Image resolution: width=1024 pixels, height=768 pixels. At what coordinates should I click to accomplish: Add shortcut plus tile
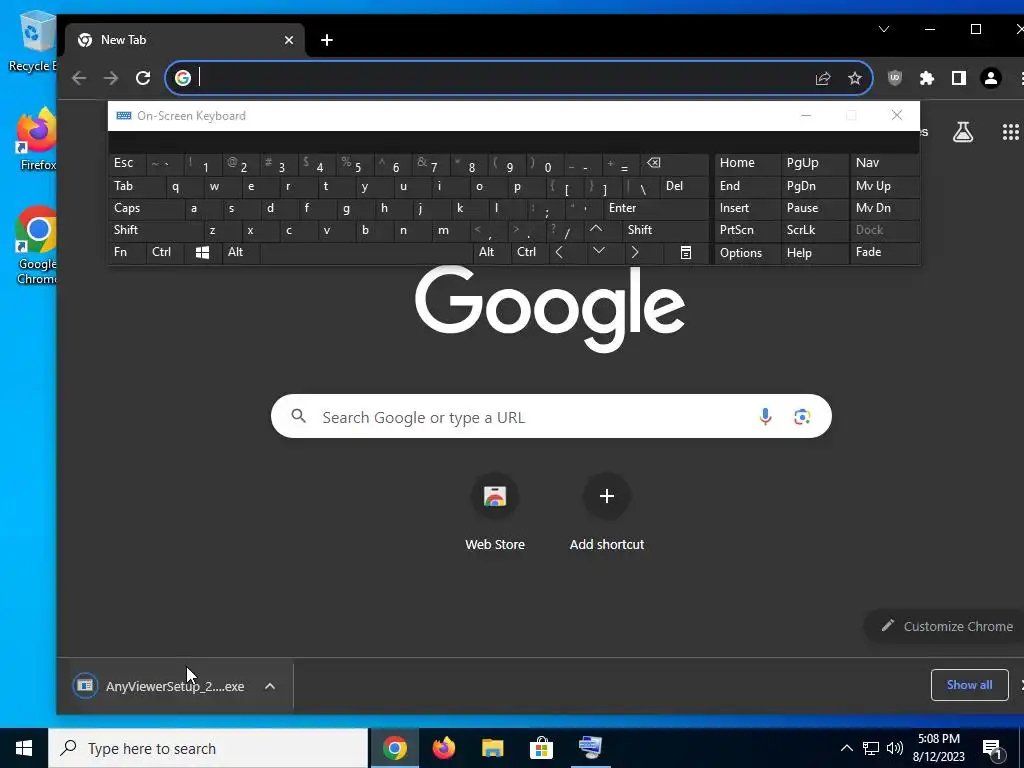click(x=607, y=511)
